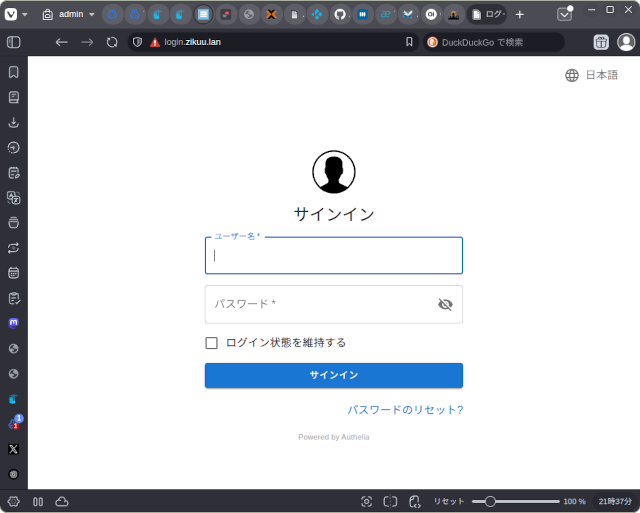Click the capture page camera icon
640x513 pixels.
tap(367, 501)
